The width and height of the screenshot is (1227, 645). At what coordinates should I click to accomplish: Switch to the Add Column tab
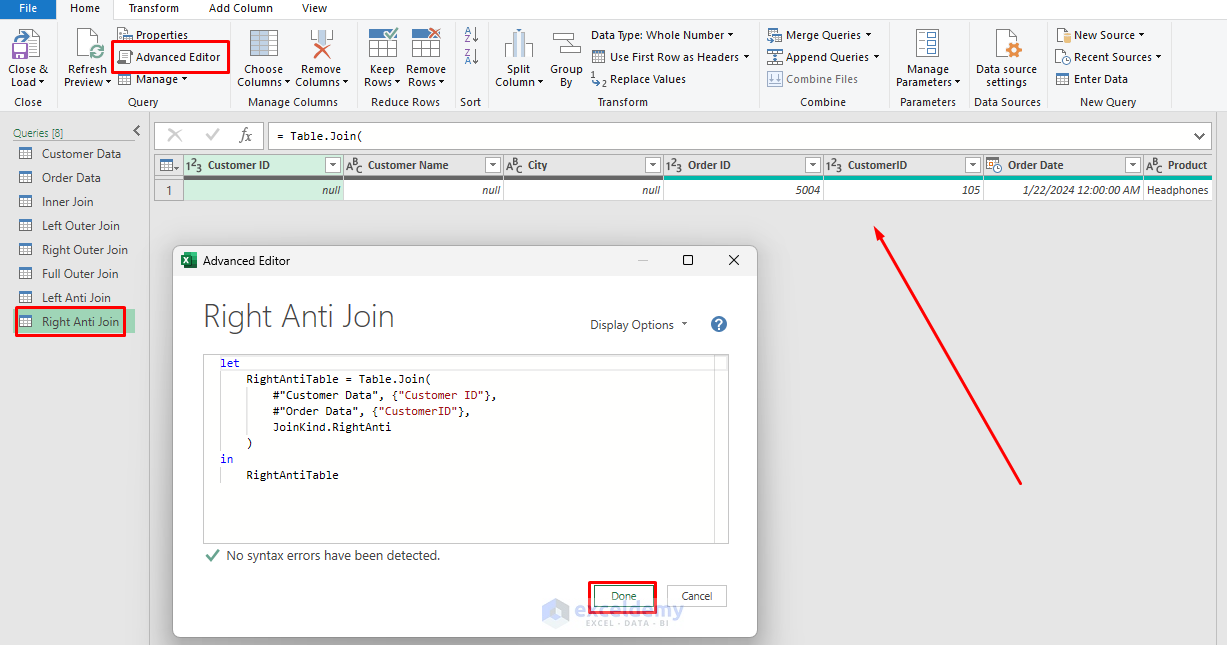coord(241,8)
